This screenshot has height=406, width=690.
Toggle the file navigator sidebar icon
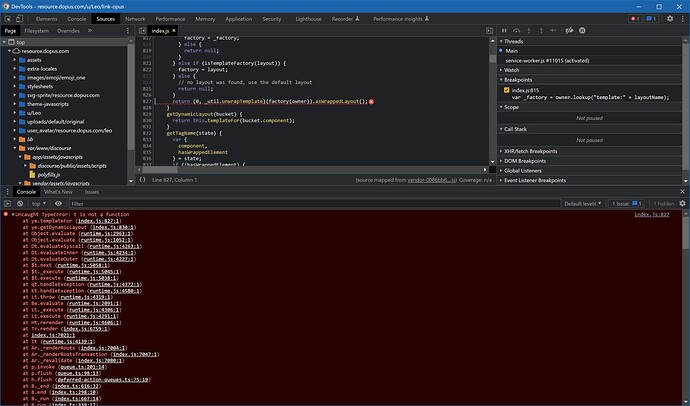click(142, 31)
